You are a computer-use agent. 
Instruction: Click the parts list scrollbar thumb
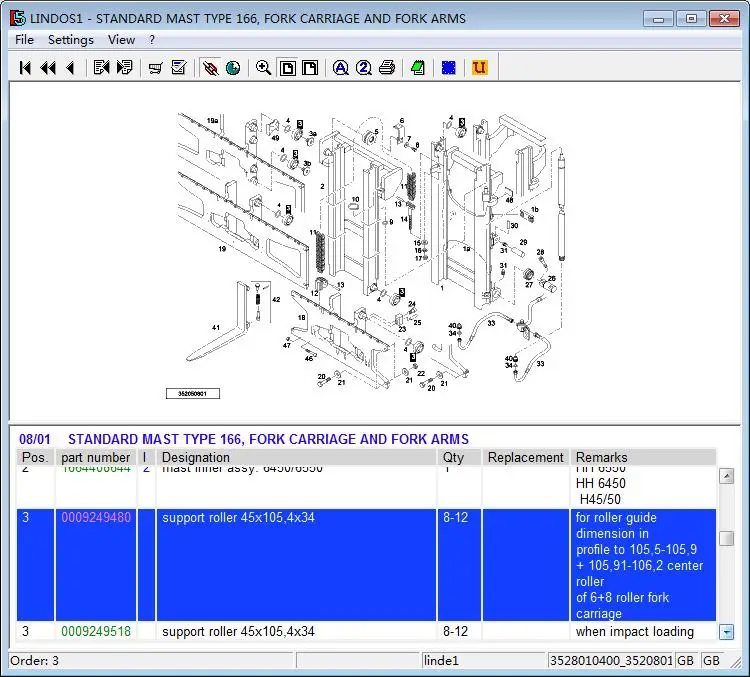click(727, 538)
